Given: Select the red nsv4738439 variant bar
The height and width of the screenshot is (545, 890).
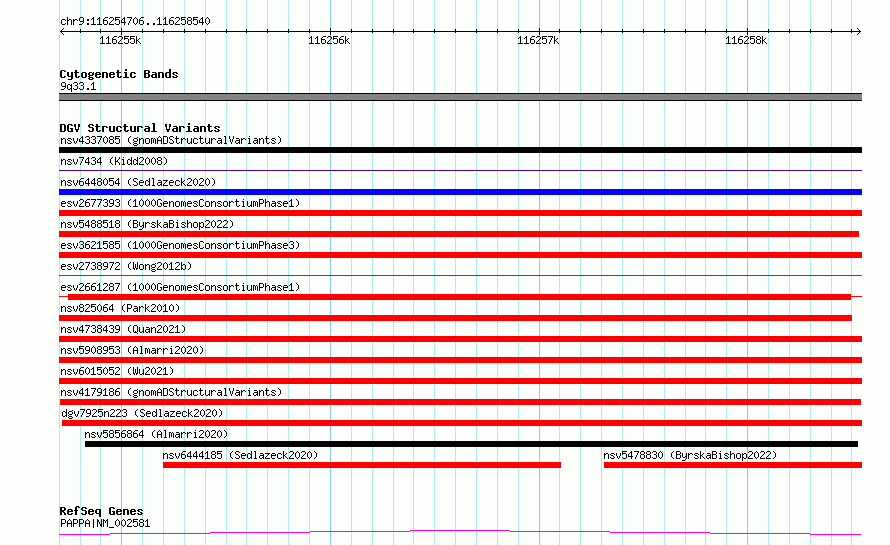Looking at the screenshot, I should pyautogui.click(x=460, y=339).
